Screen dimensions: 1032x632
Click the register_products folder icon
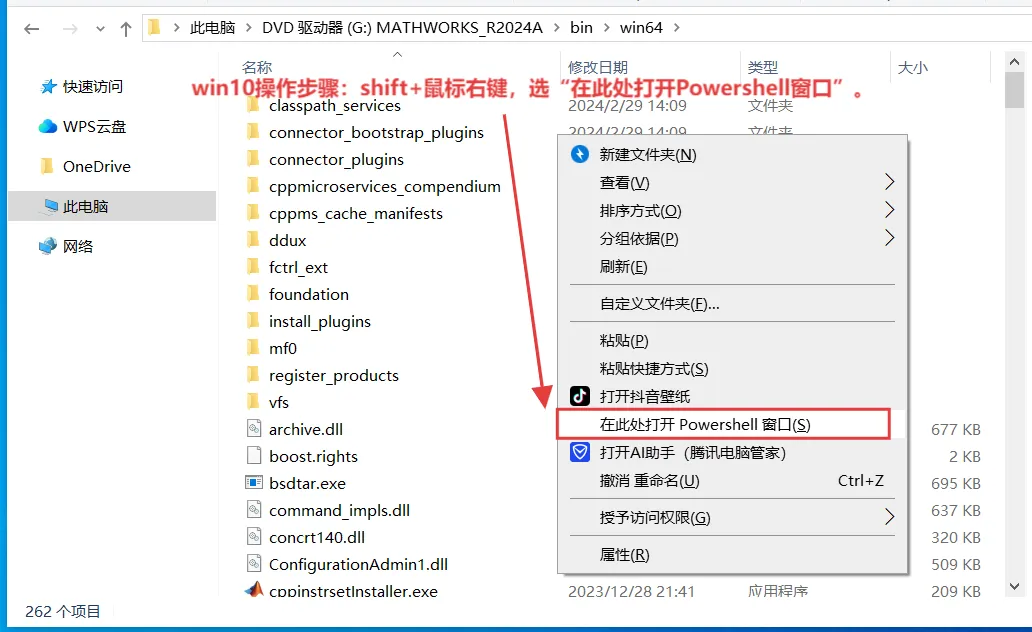pyautogui.click(x=253, y=375)
